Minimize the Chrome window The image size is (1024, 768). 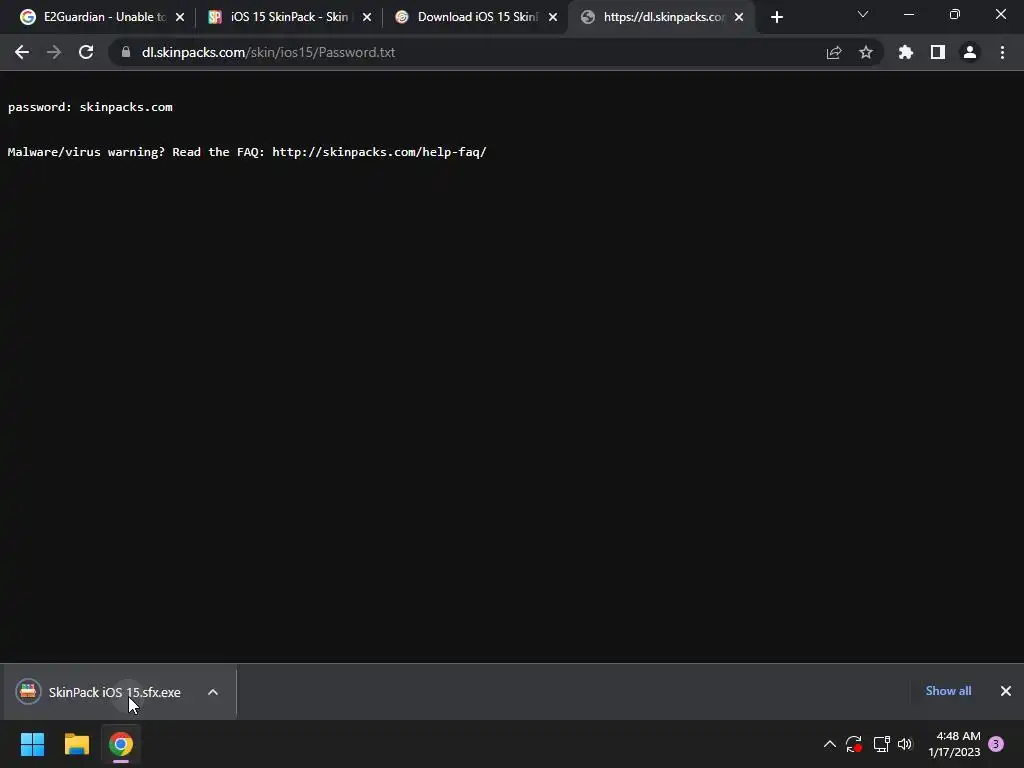[908, 14]
